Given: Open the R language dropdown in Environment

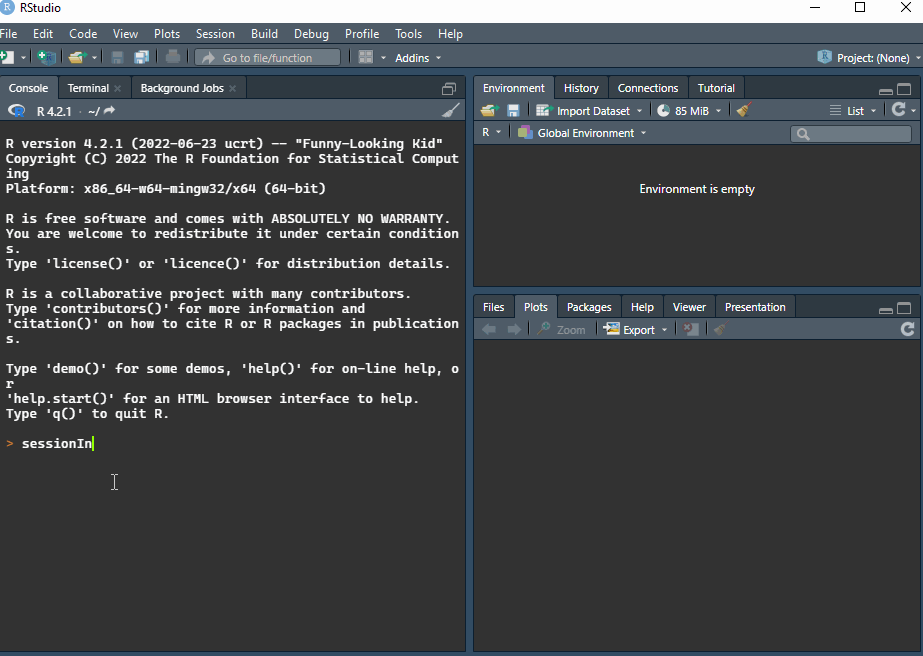Looking at the screenshot, I should pos(492,132).
